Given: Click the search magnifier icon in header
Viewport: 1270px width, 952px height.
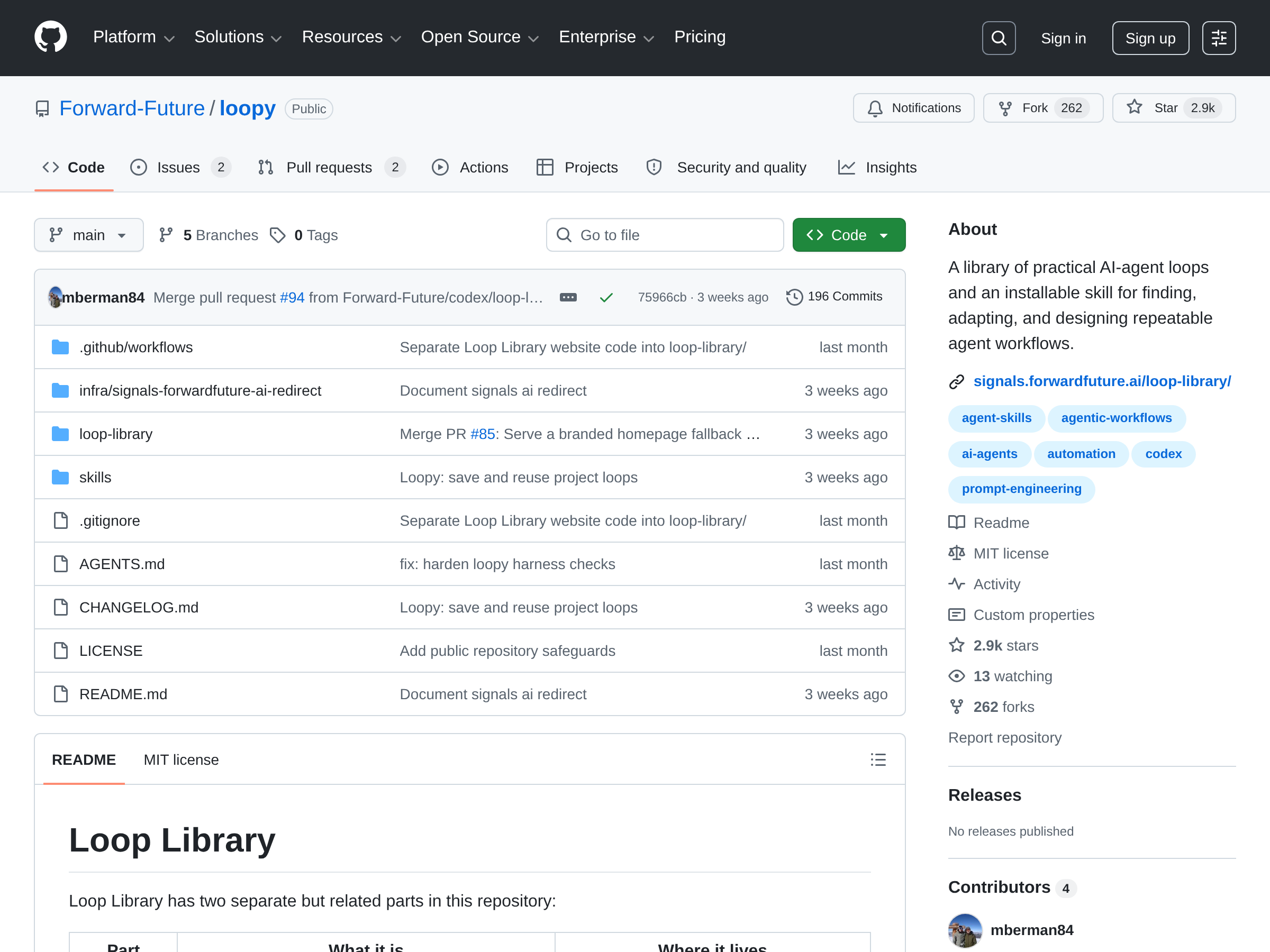Looking at the screenshot, I should pyautogui.click(x=999, y=38).
